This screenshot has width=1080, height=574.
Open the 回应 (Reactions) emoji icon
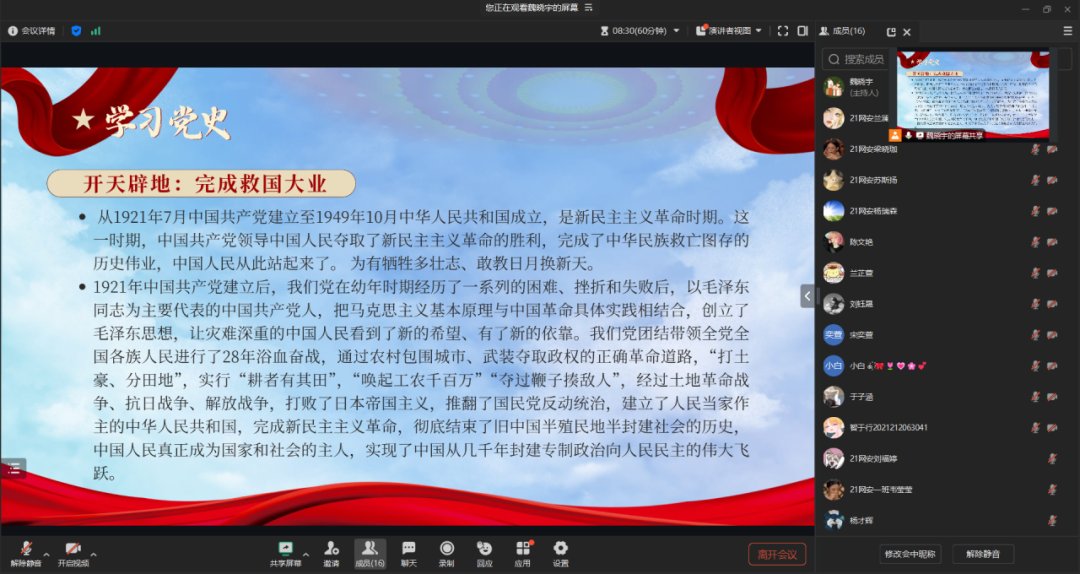(x=484, y=552)
